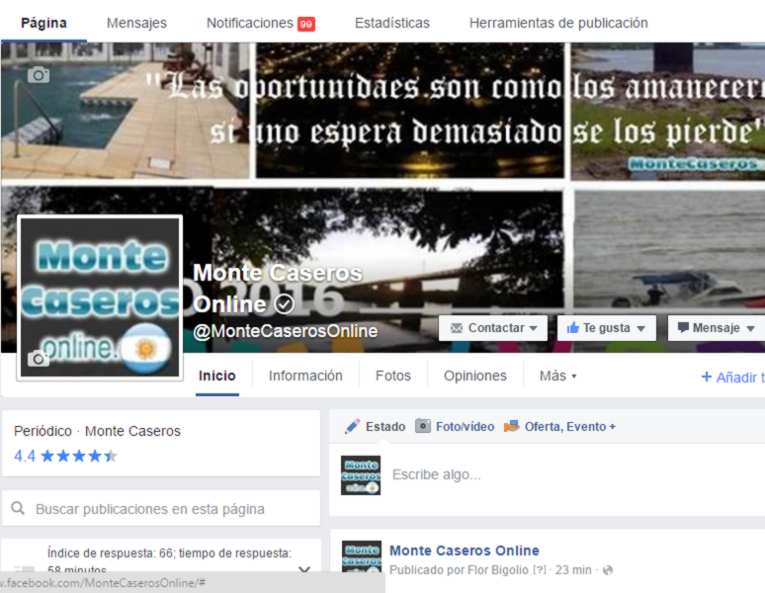Screen dimensions: 765x593
Task: Open the Te gusta dropdown button
Action: [606, 328]
